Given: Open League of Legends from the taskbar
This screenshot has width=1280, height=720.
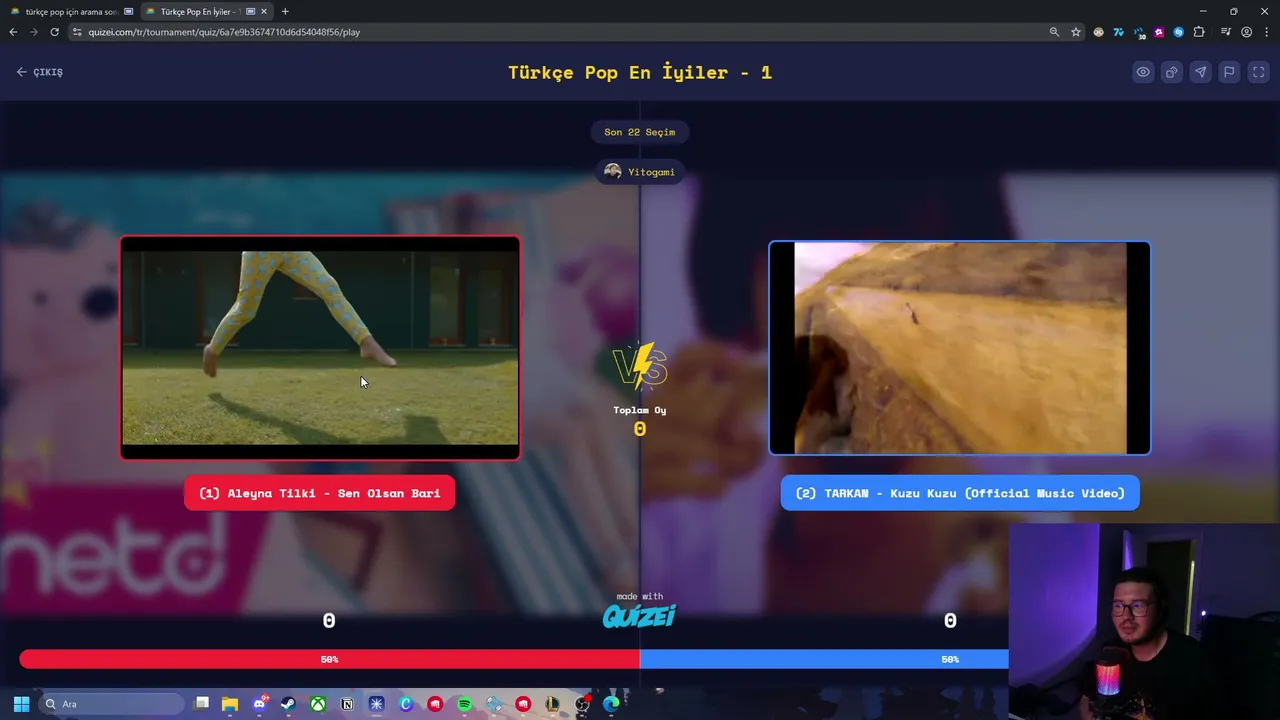Looking at the screenshot, I should click(552, 704).
